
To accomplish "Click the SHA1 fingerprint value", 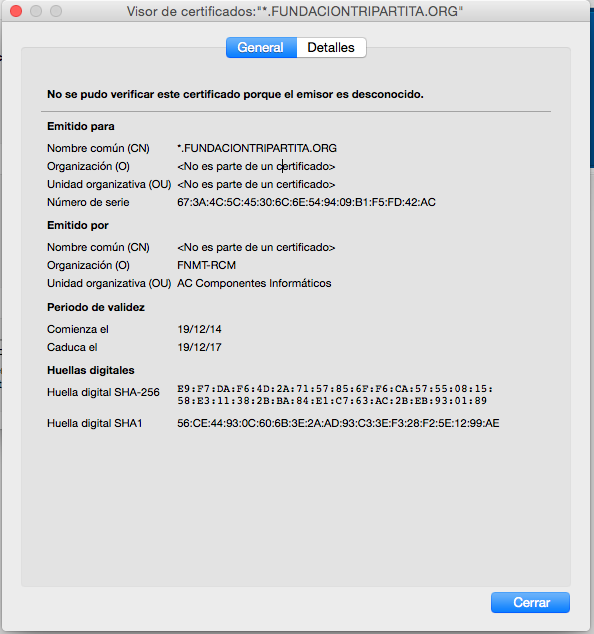I will pos(338,423).
